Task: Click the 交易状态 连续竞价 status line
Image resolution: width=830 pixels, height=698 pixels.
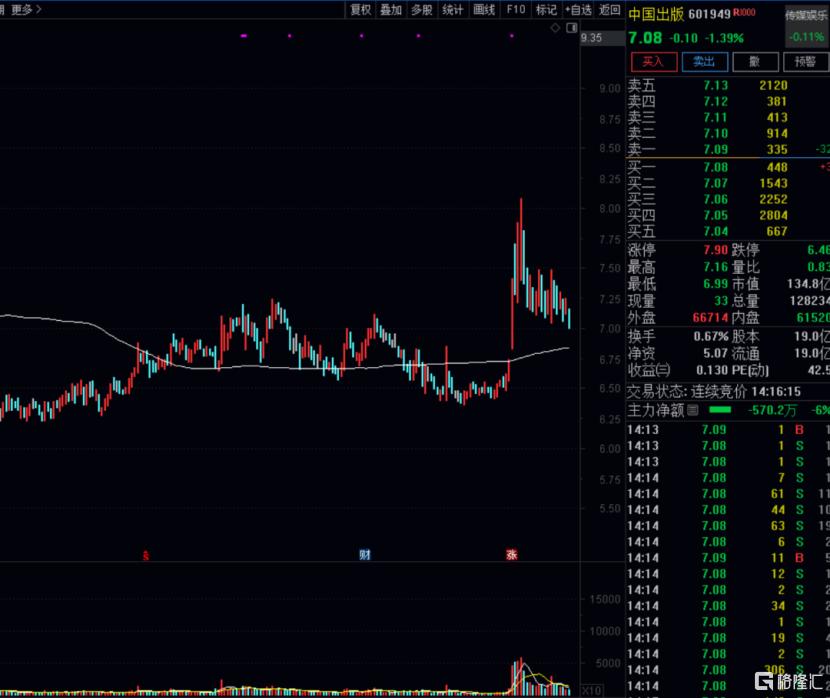Action: [714, 392]
